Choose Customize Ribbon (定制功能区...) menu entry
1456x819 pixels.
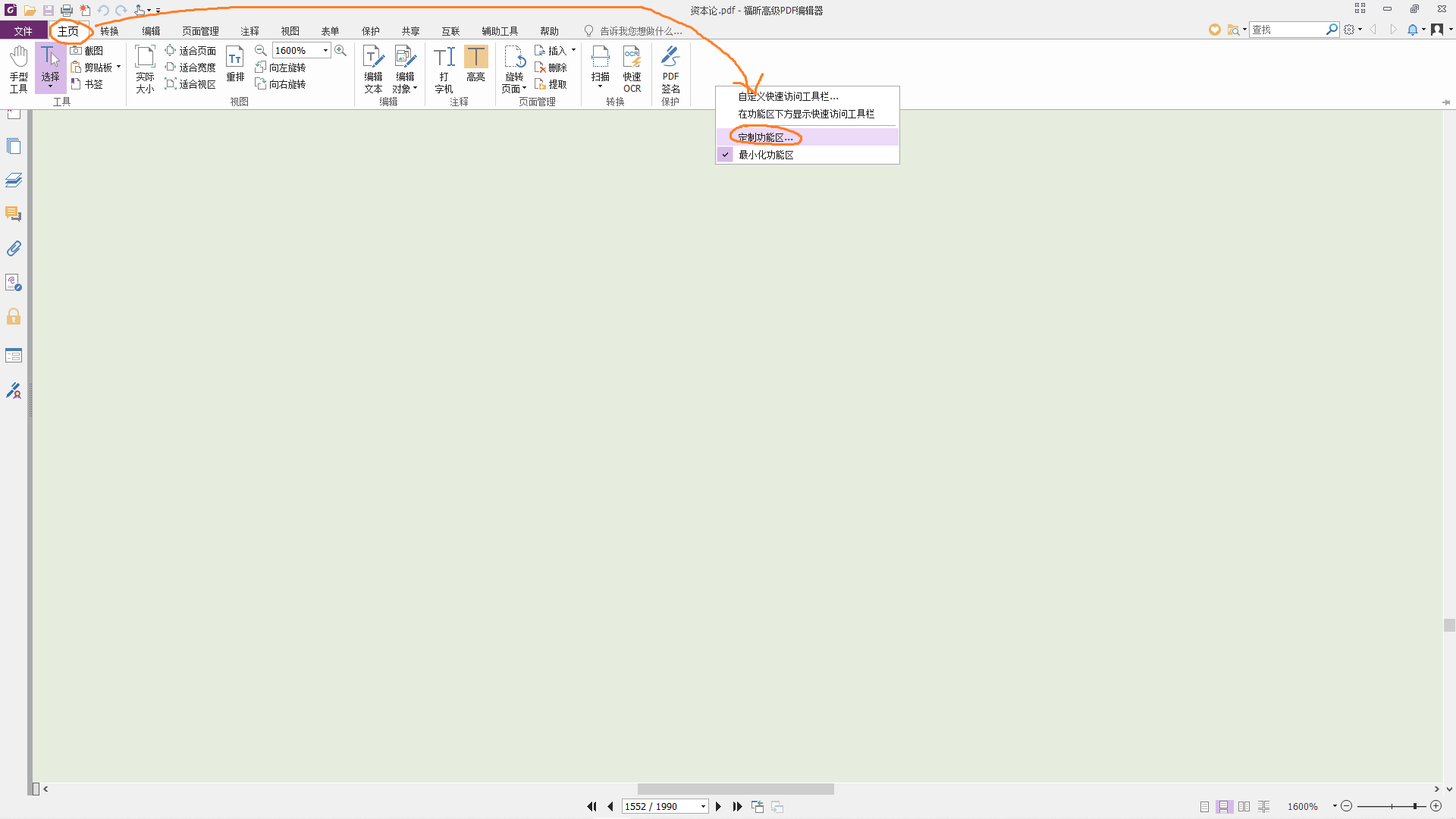pyautogui.click(x=808, y=137)
